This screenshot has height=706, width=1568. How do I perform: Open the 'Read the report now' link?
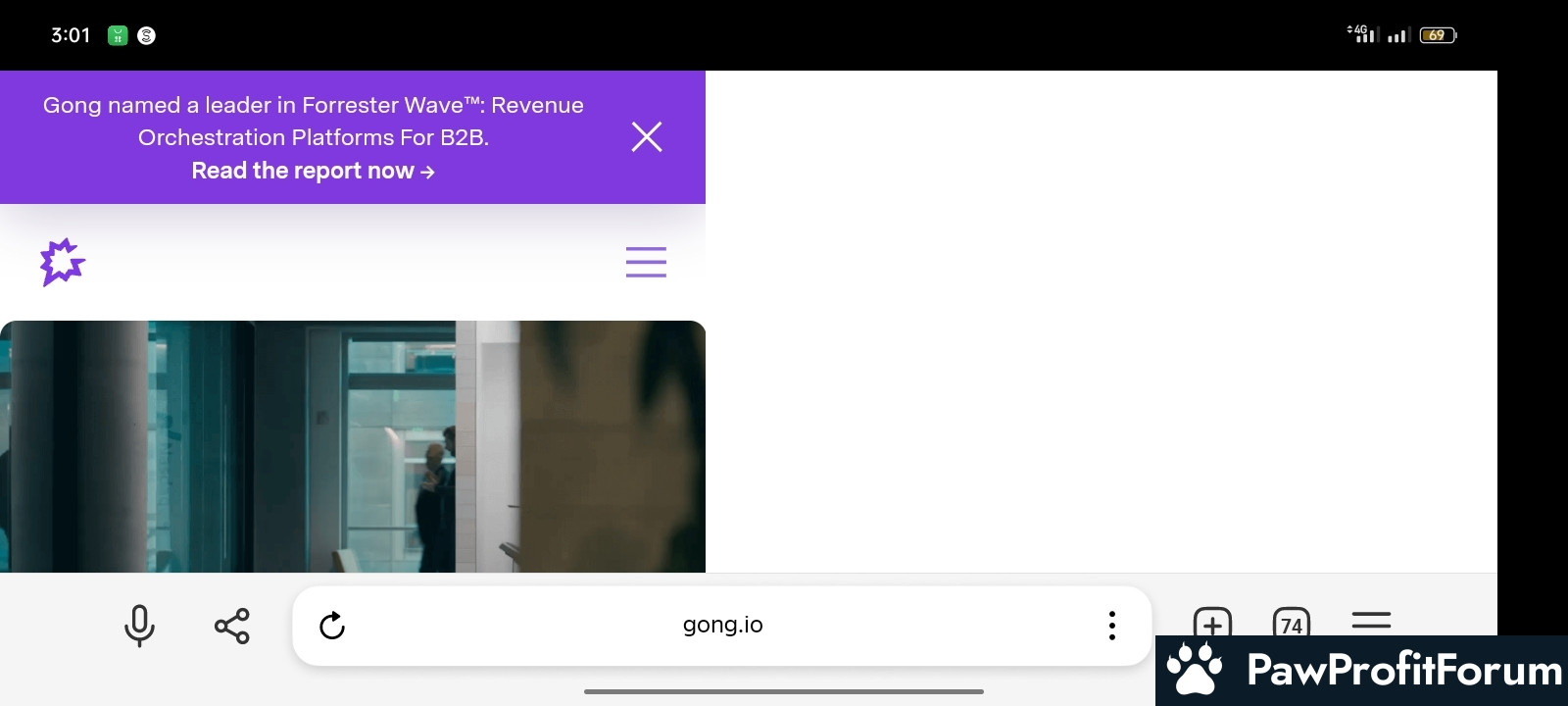tap(313, 171)
